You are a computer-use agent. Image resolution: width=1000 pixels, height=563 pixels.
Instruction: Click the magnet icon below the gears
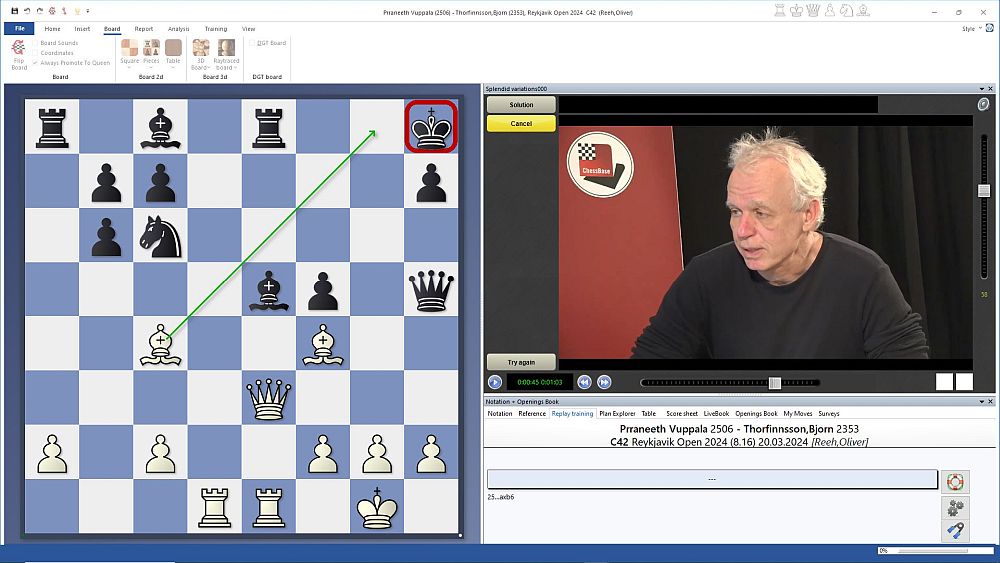(x=955, y=531)
